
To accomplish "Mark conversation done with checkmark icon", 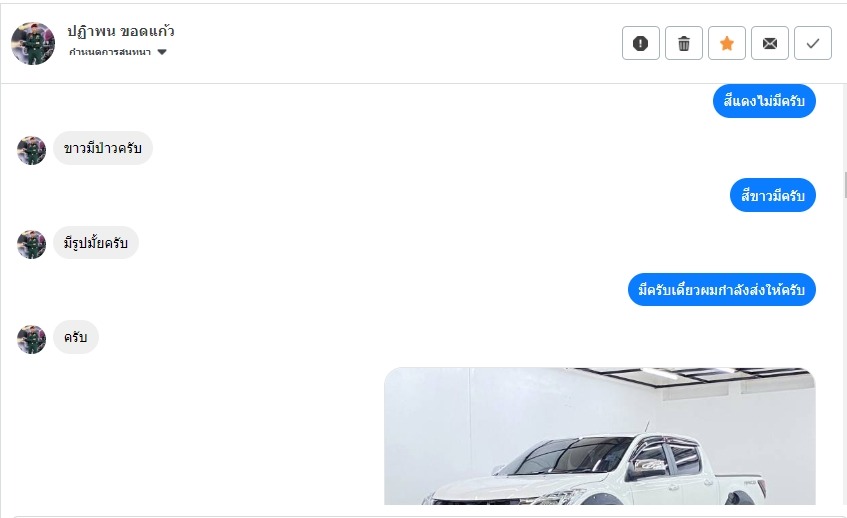I will [813, 43].
